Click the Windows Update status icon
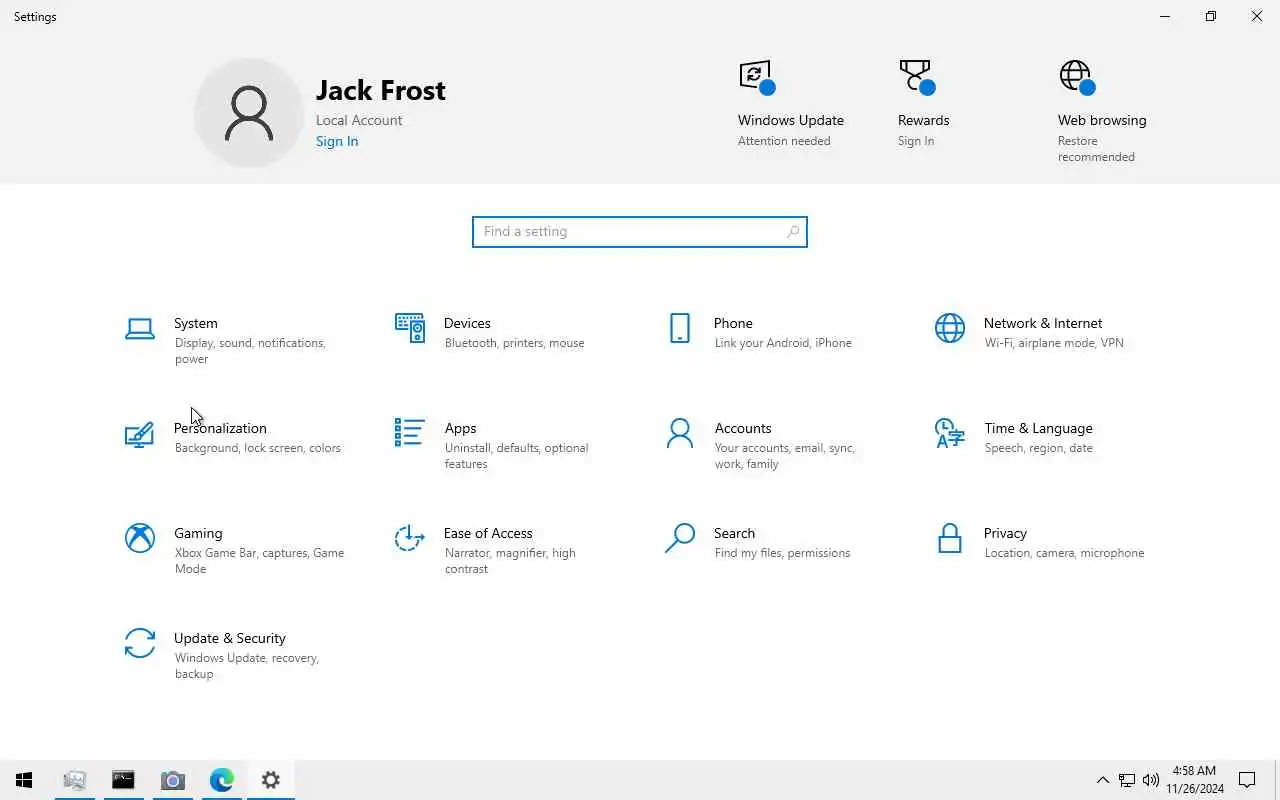 pos(757,77)
